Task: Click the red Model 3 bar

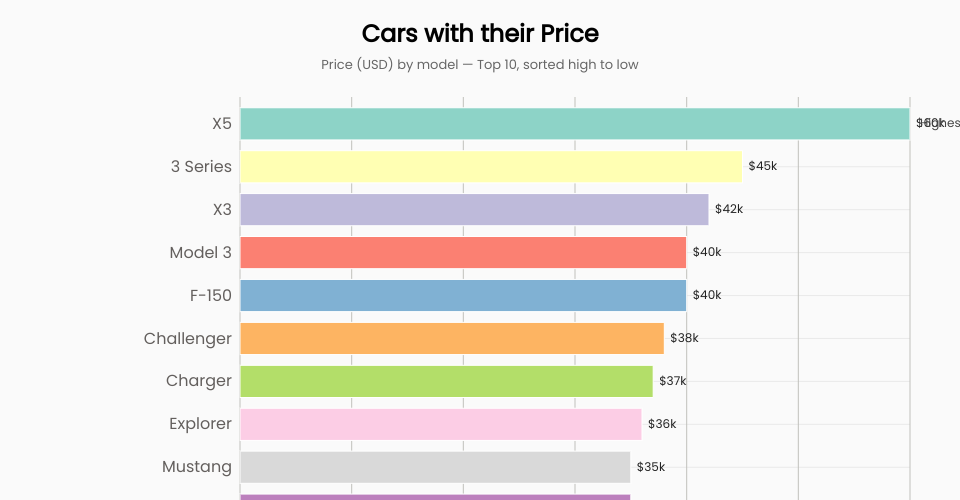Action: pyautogui.click(x=463, y=252)
